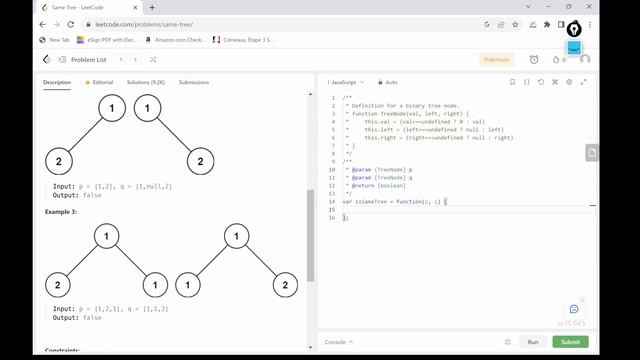The width and height of the screenshot is (640, 360).
Task: Toggle the browser side panel icon
Action: (x=561, y=24)
